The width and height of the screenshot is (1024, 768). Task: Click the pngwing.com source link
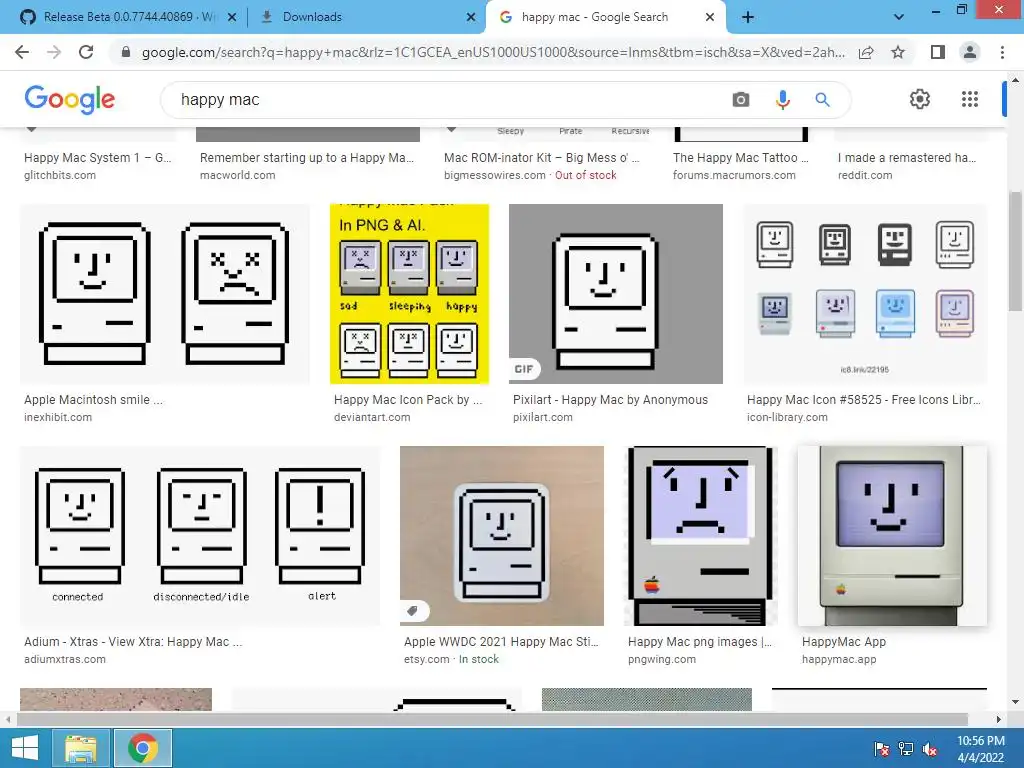pyautogui.click(x=662, y=660)
